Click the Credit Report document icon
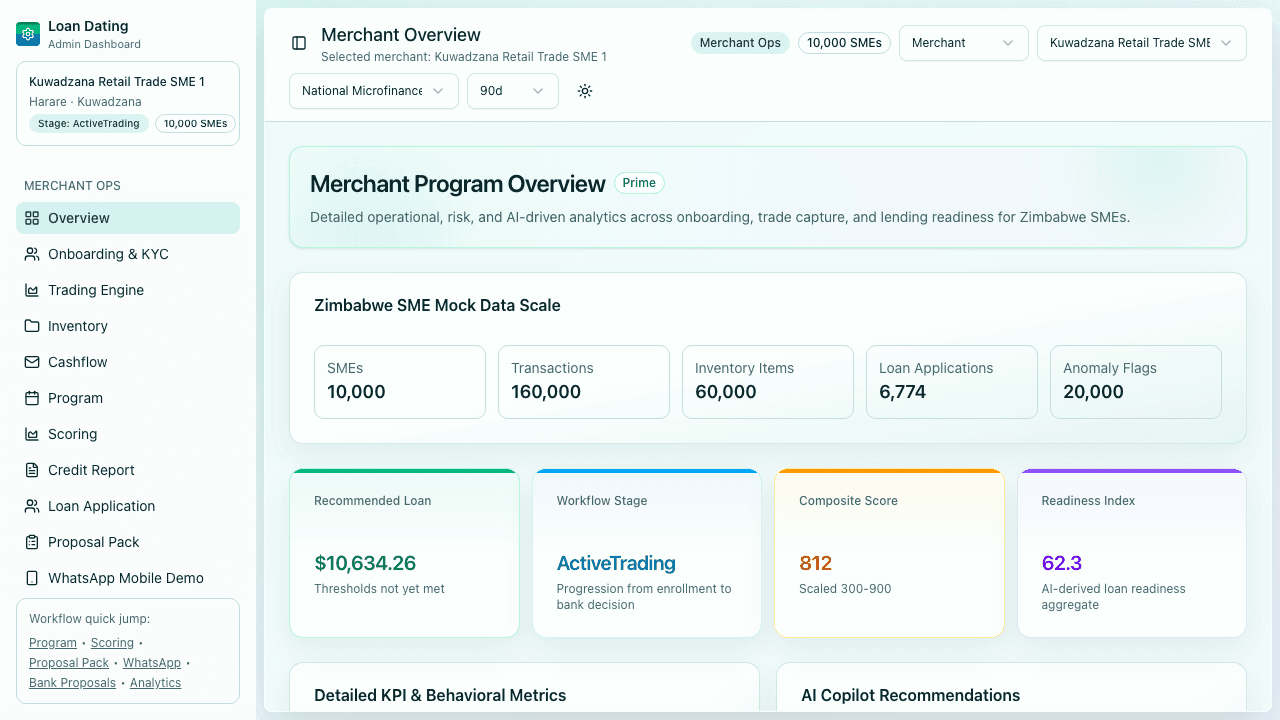1280x720 pixels. point(31,470)
